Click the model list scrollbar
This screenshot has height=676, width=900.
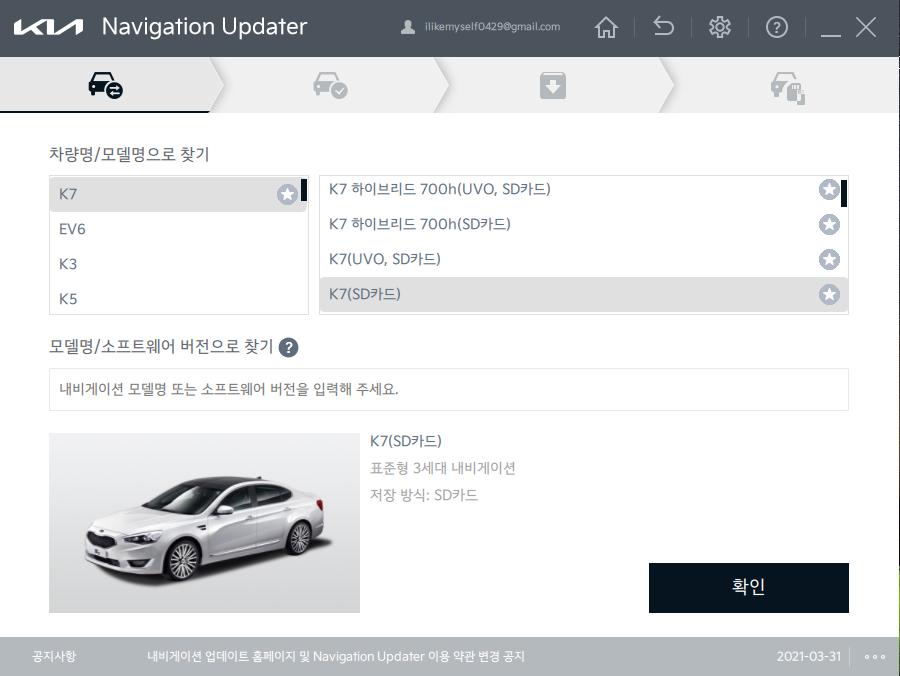coord(844,194)
